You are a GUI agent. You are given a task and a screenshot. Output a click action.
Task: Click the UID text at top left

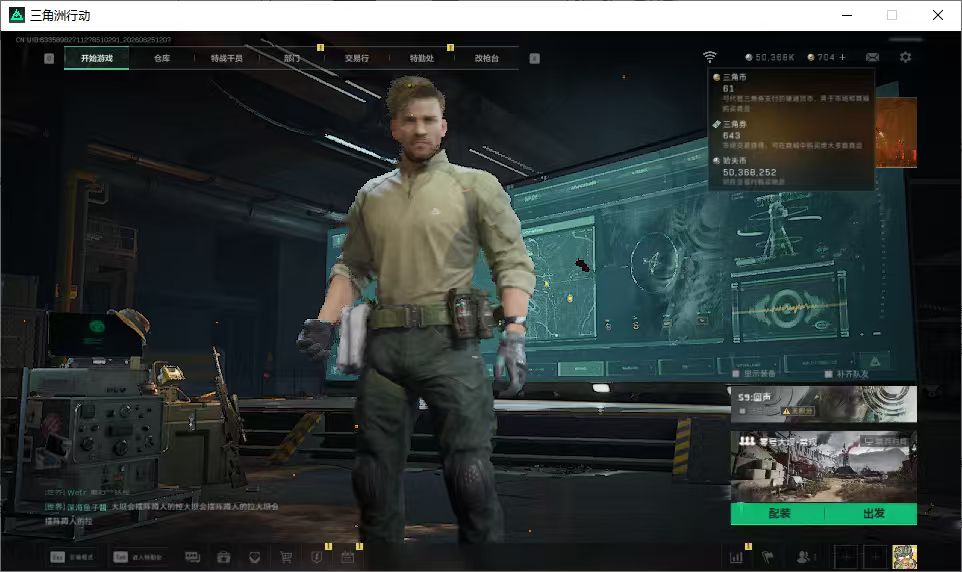click(x=93, y=40)
